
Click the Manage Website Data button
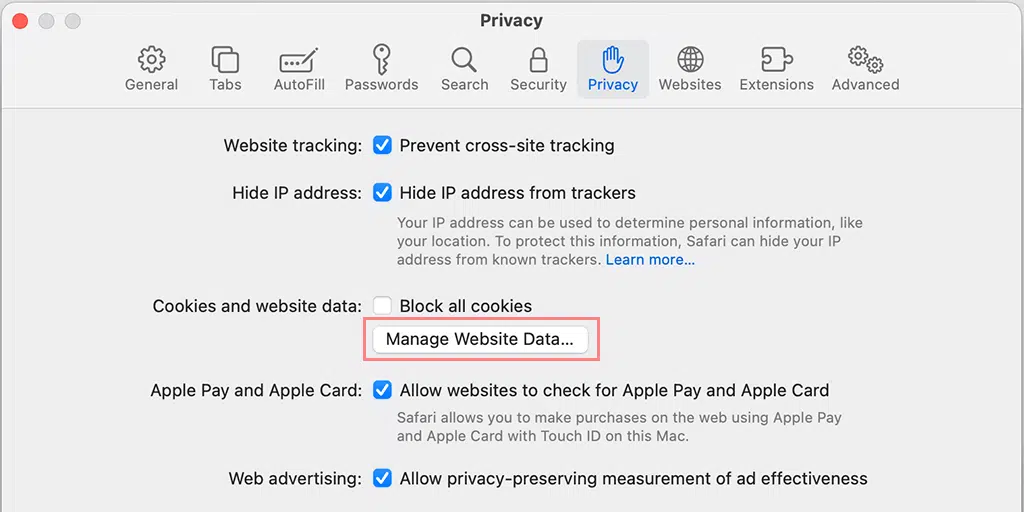click(480, 340)
